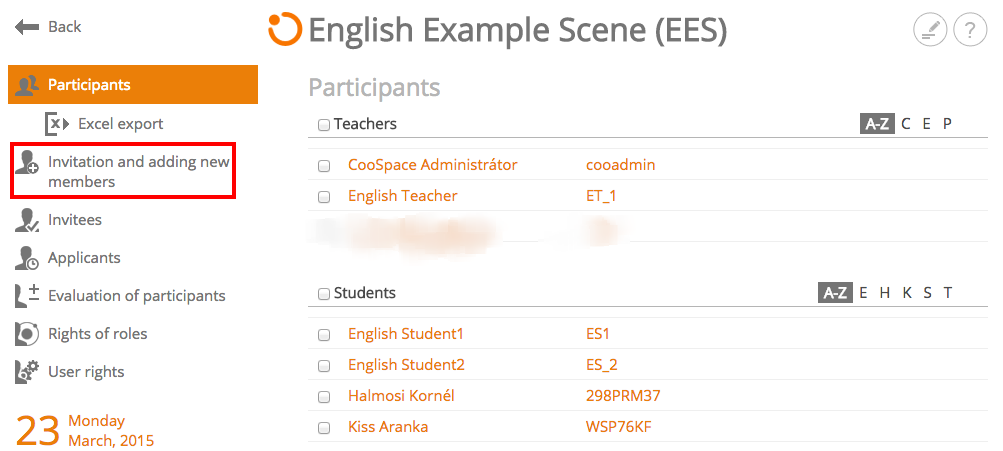Filter students by letter K
The width and height of the screenshot is (1003, 451).
(x=906, y=293)
